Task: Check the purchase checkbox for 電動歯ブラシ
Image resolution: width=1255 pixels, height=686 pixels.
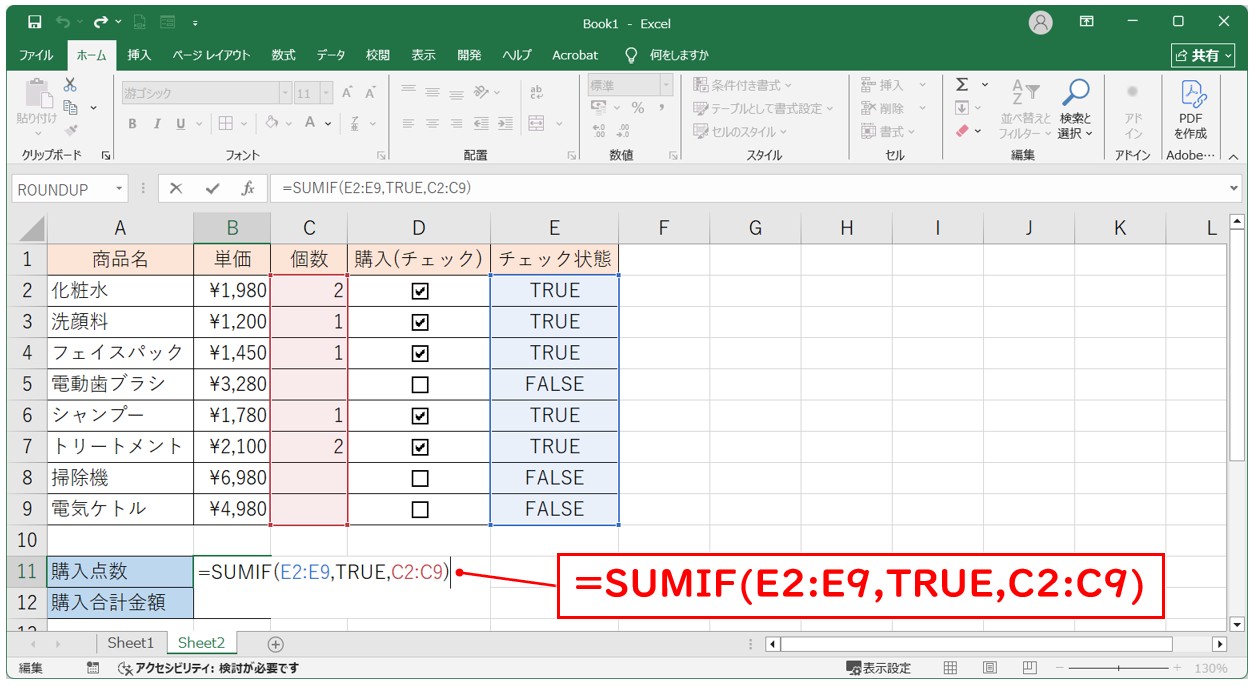Action: click(x=420, y=384)
